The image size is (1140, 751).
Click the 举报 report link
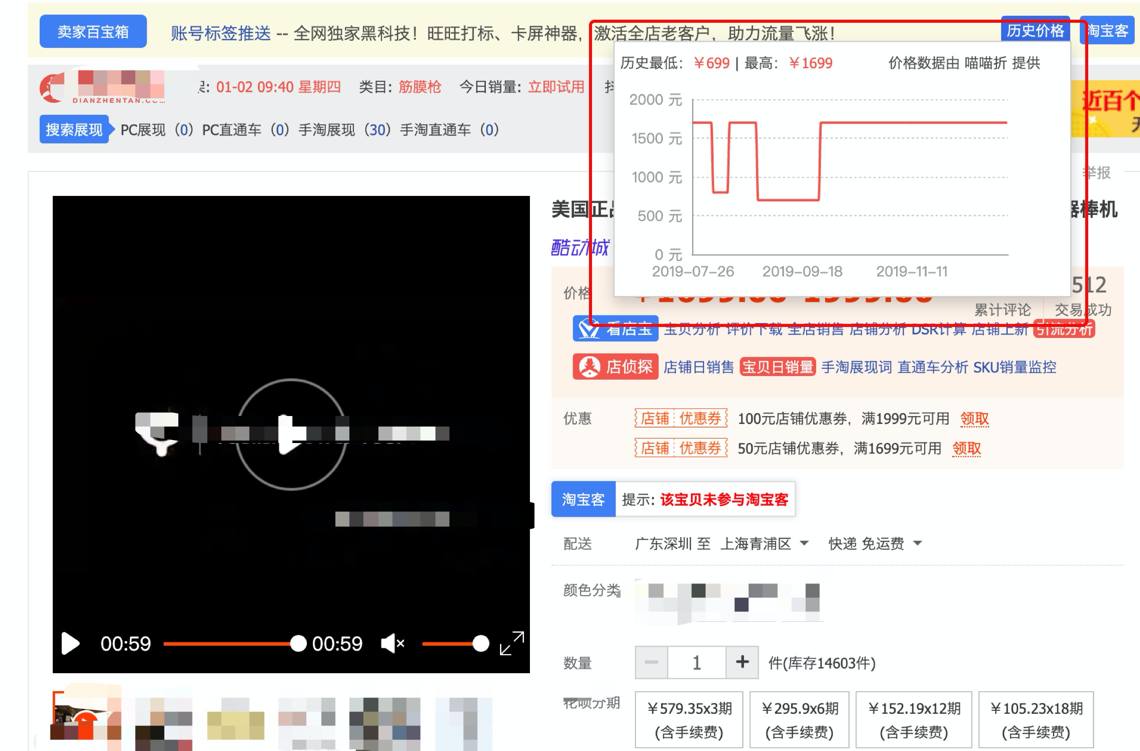point(1098,172)
